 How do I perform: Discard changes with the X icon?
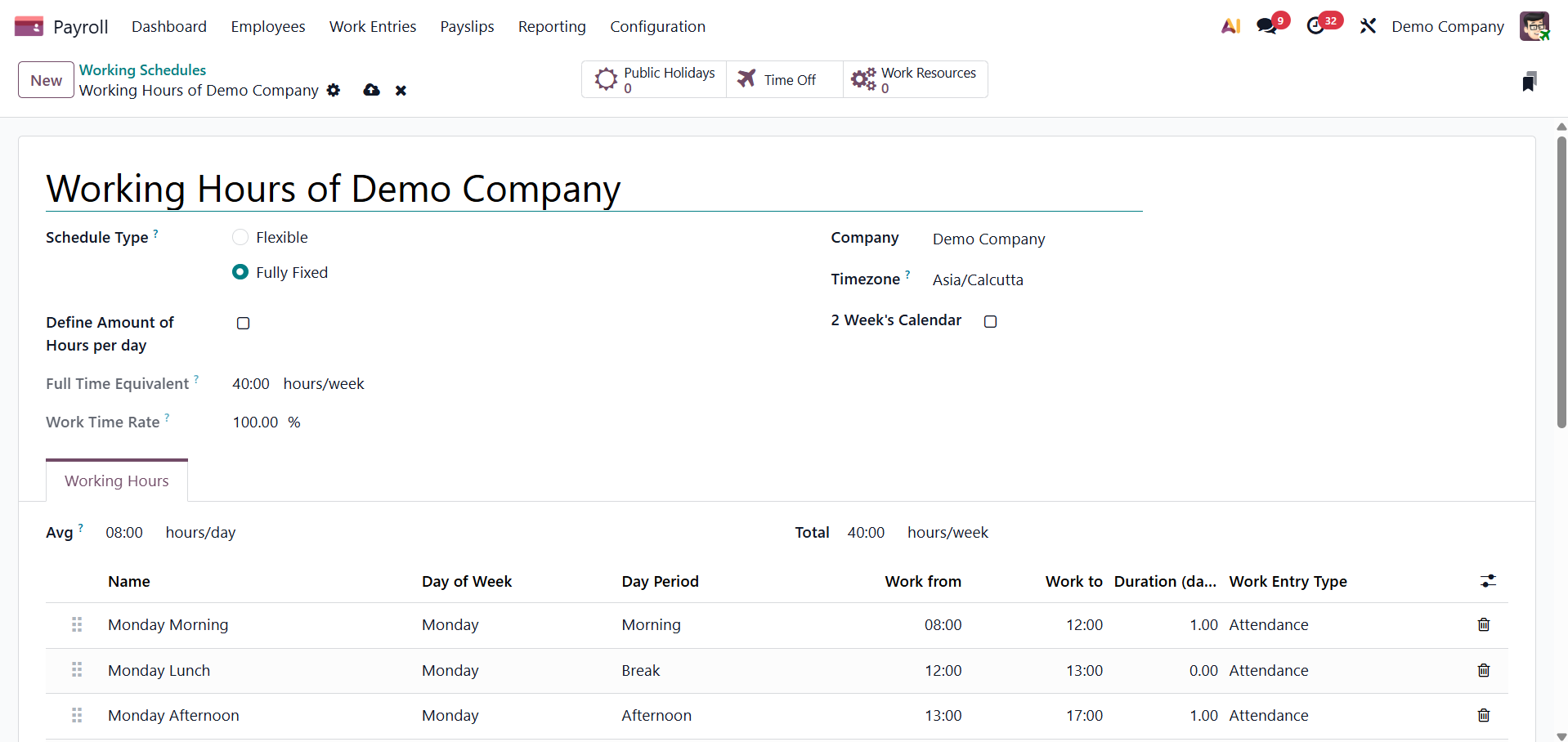coord(401,91)
